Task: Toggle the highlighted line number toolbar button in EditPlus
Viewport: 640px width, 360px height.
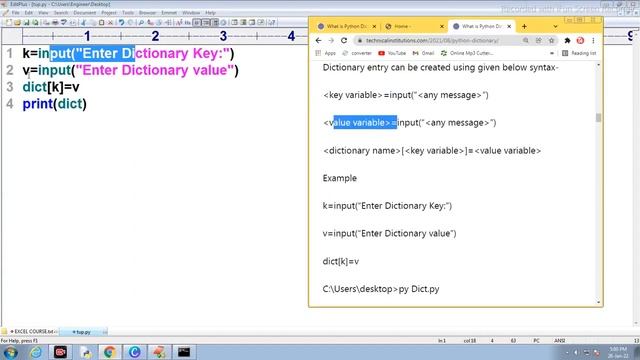Action: click(x=215, y=22)
